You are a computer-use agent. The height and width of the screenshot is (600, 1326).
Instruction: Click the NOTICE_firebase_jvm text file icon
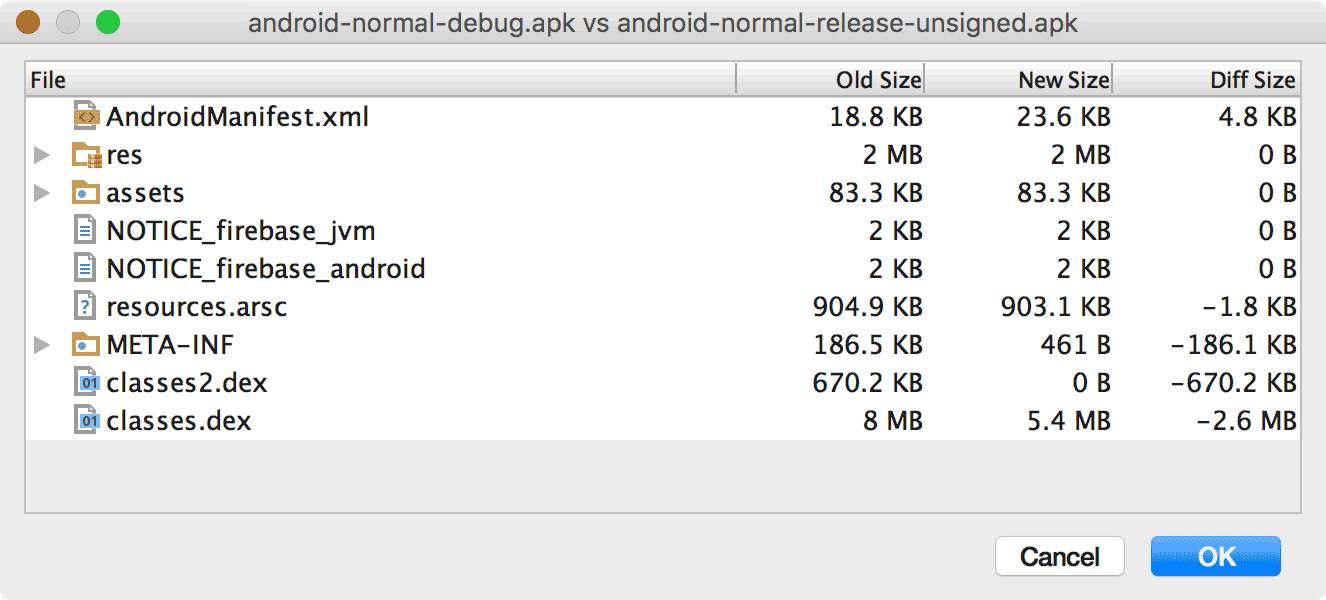point(85,230)
